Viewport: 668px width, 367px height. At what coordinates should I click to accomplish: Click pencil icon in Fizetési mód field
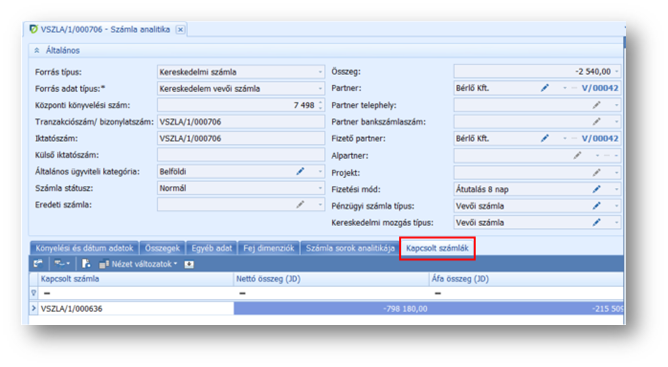click(596, 189)
